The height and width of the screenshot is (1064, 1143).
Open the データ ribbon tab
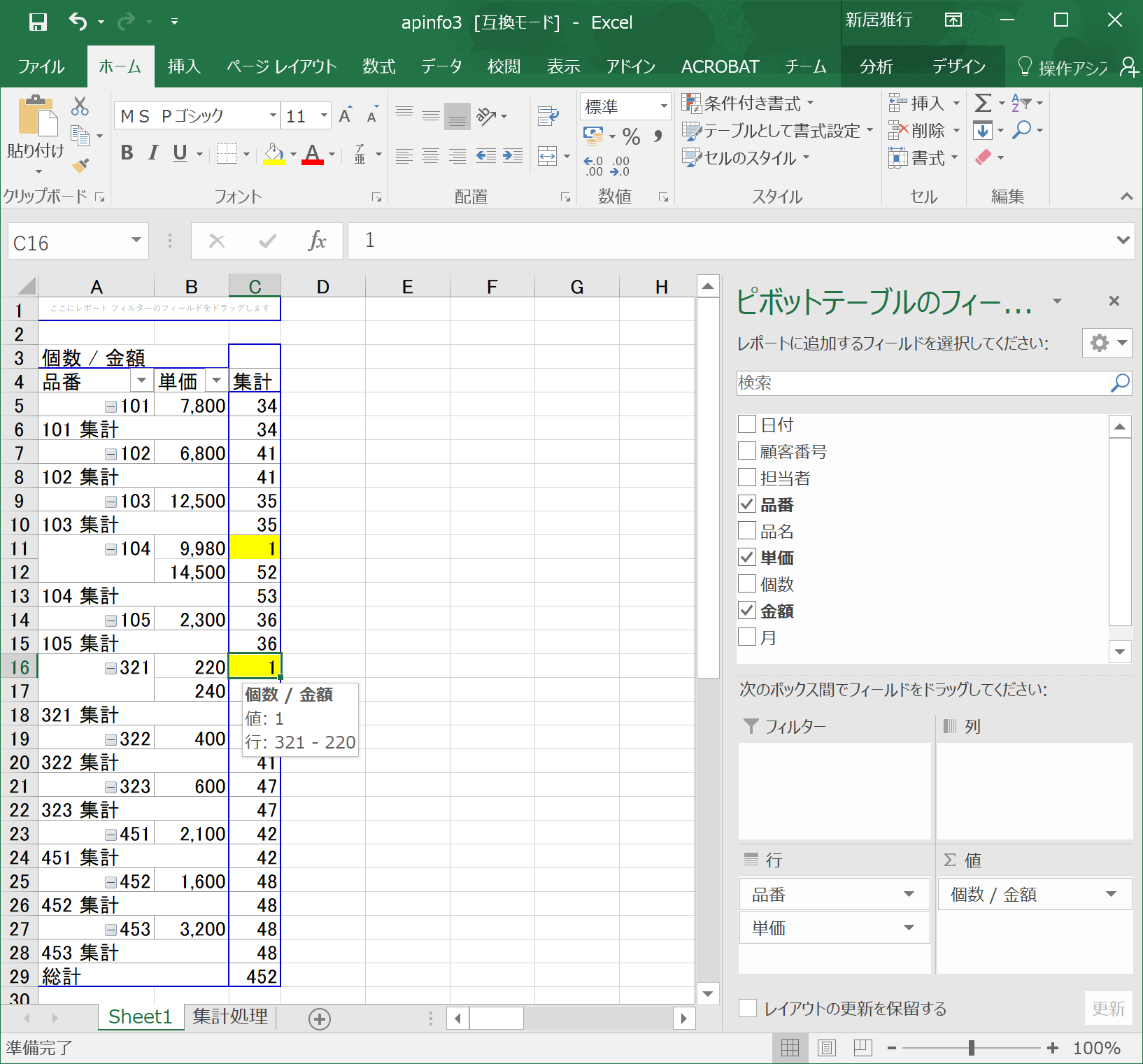(441, 66)
